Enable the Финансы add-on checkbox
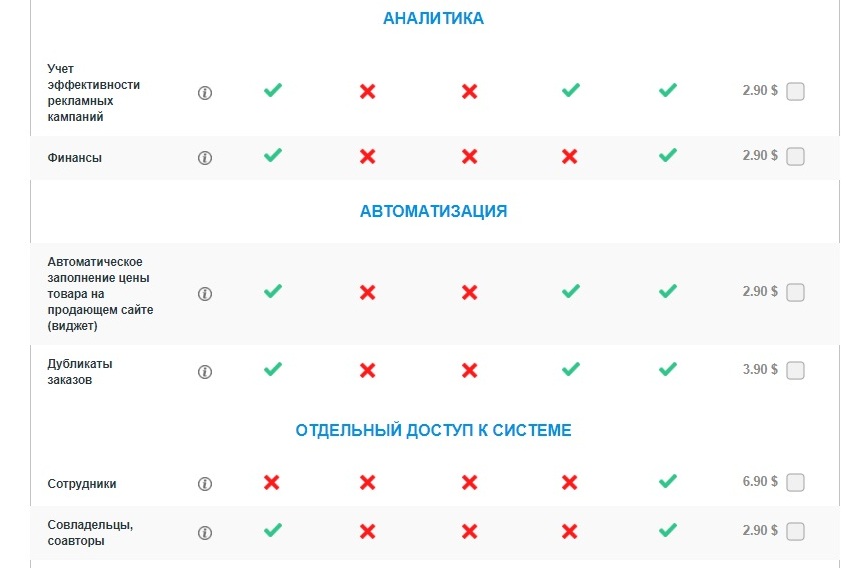Screen dimensions: 865x568 (795, 156)
